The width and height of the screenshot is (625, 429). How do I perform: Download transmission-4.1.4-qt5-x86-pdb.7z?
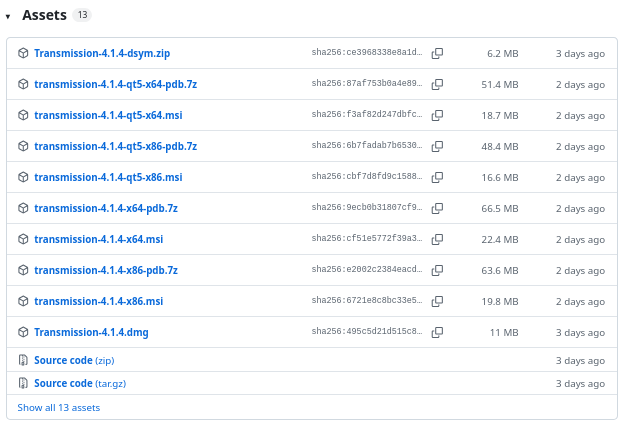pos(116,147)
